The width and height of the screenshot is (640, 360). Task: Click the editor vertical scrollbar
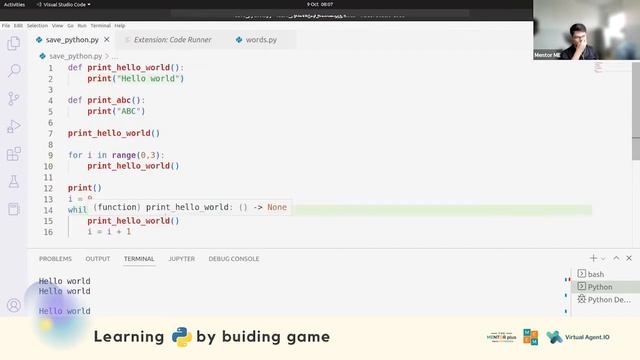click(636, 110)
